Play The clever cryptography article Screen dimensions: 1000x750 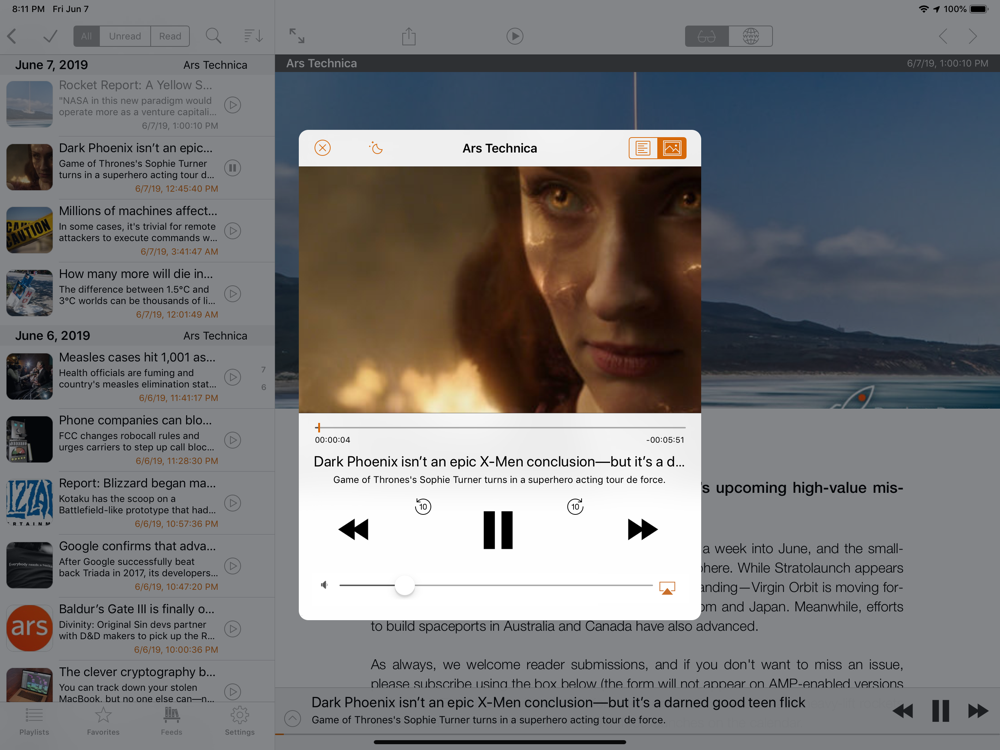[233, 691]
